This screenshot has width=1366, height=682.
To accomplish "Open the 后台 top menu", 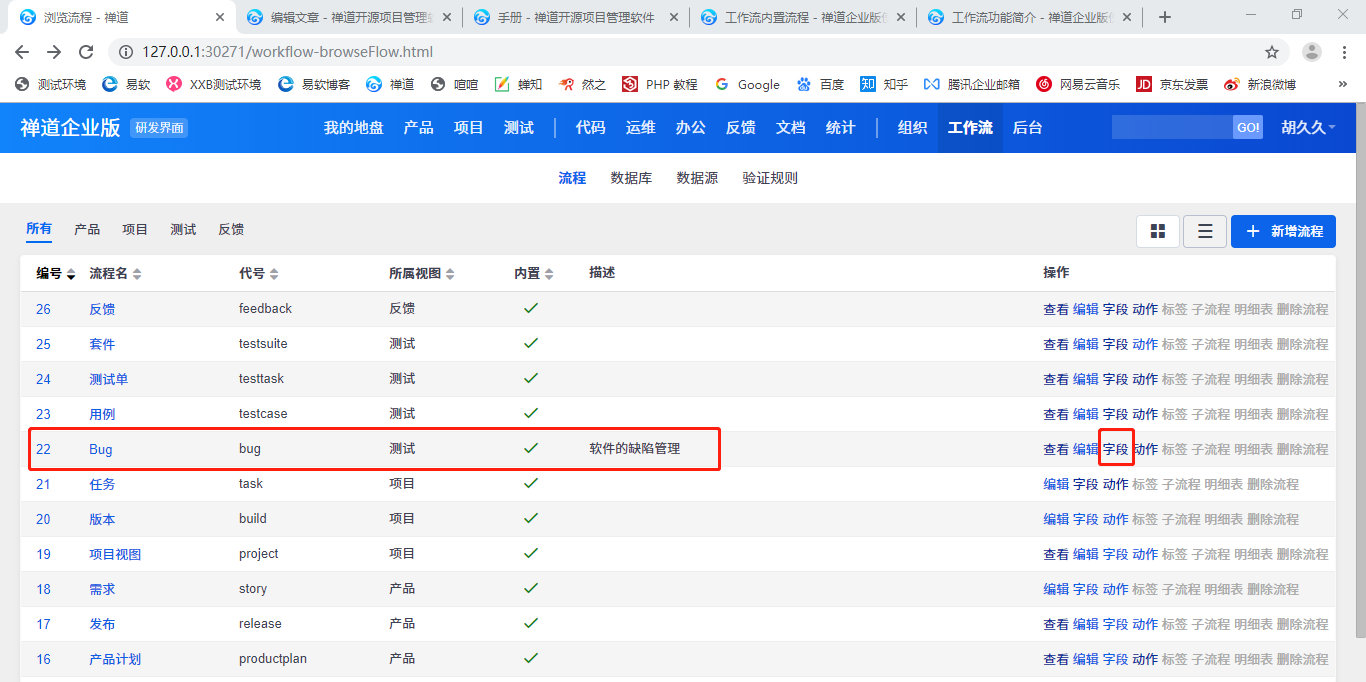I will 1028,127.
